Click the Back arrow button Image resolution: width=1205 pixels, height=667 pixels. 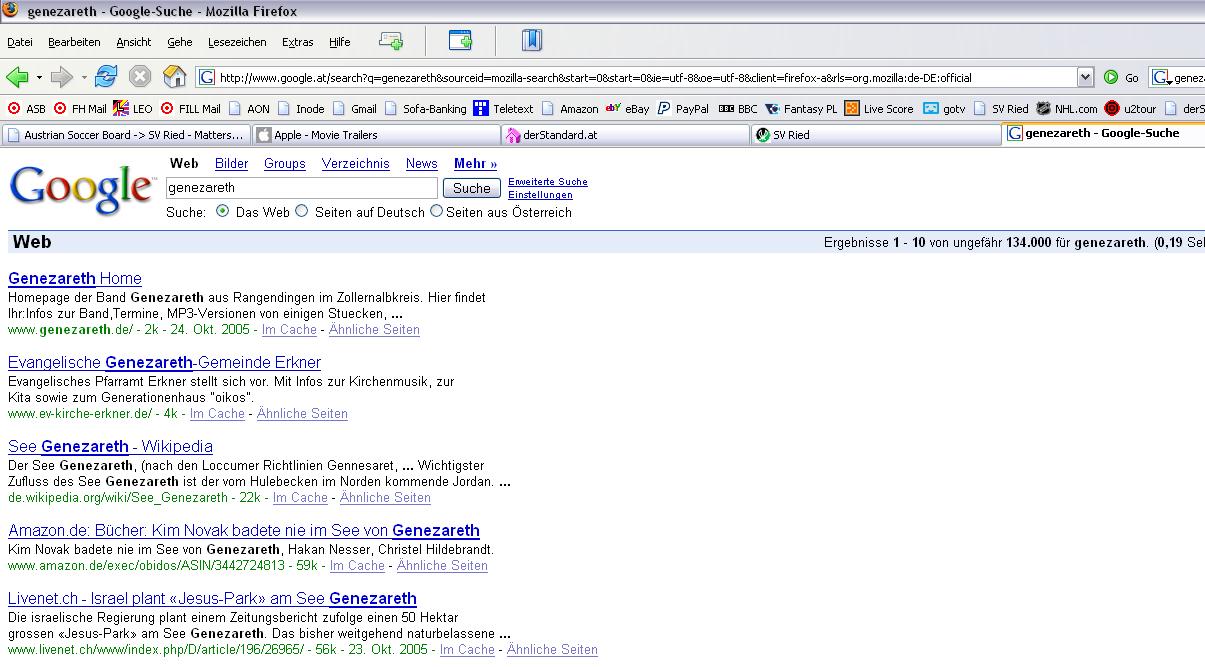(x=17, y=77)
